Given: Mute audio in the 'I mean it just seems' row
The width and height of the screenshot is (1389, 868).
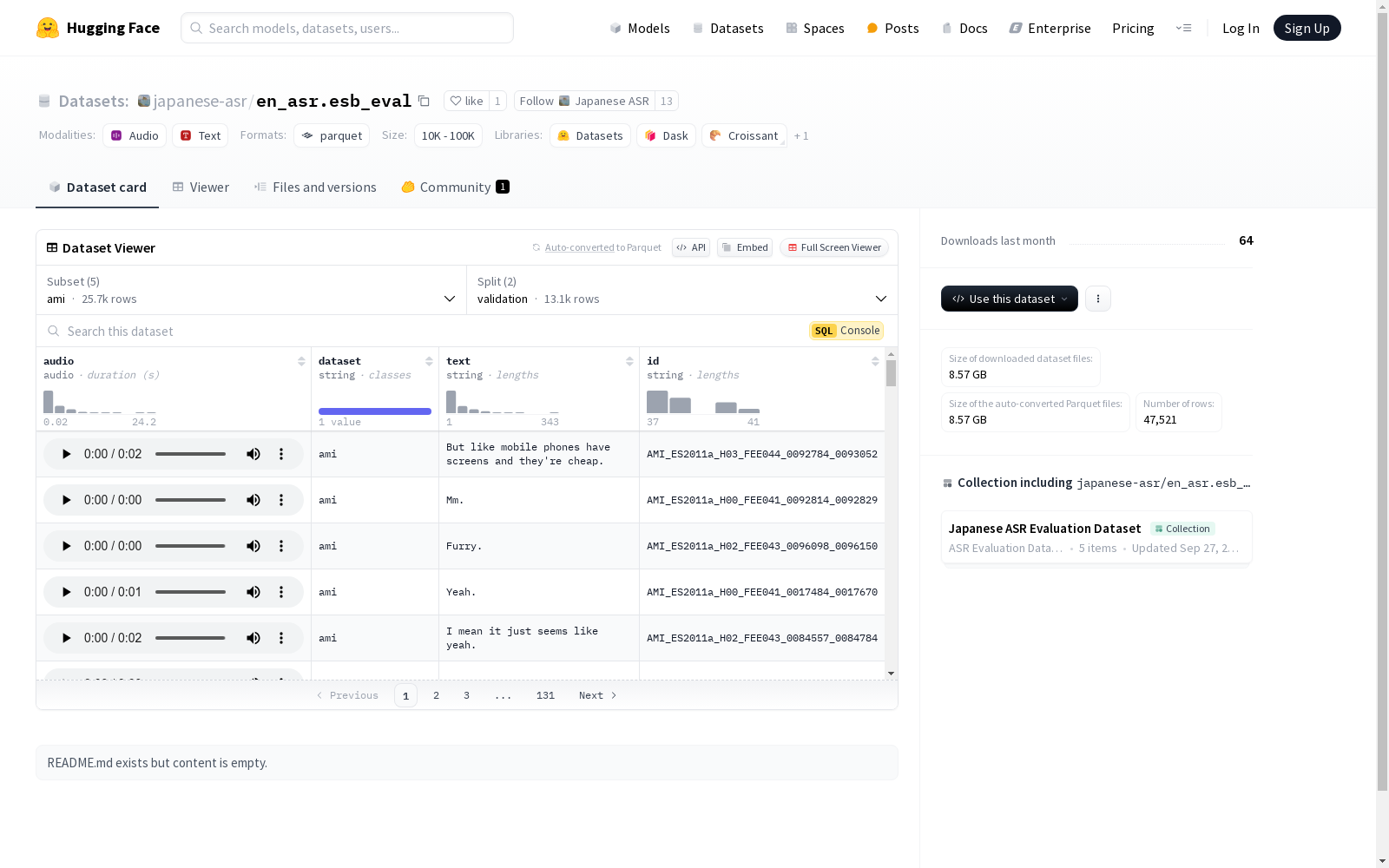Looking at the screenshot, I should point(253,638).
